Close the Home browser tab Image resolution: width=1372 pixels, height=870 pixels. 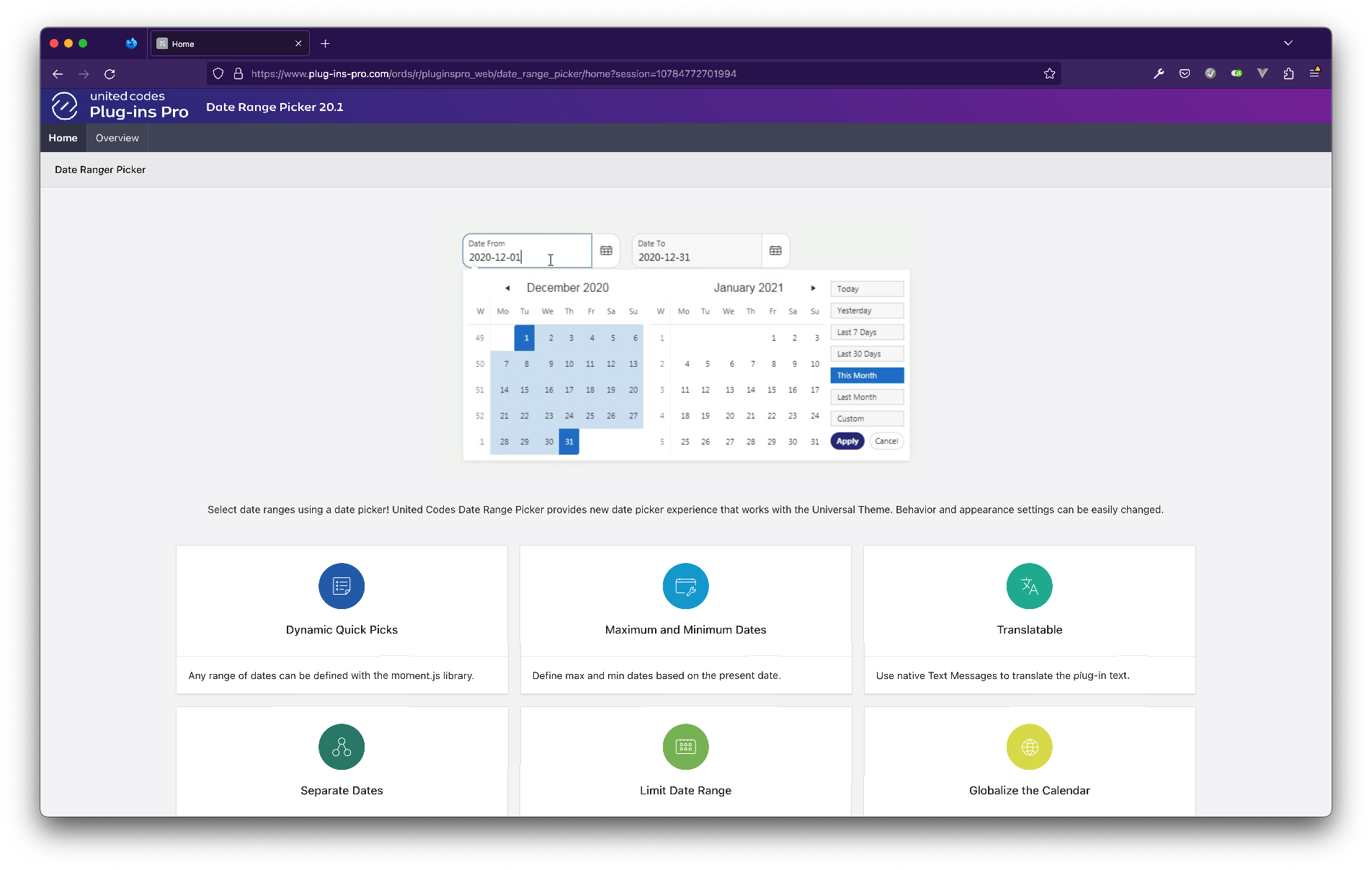coord(298,43)
